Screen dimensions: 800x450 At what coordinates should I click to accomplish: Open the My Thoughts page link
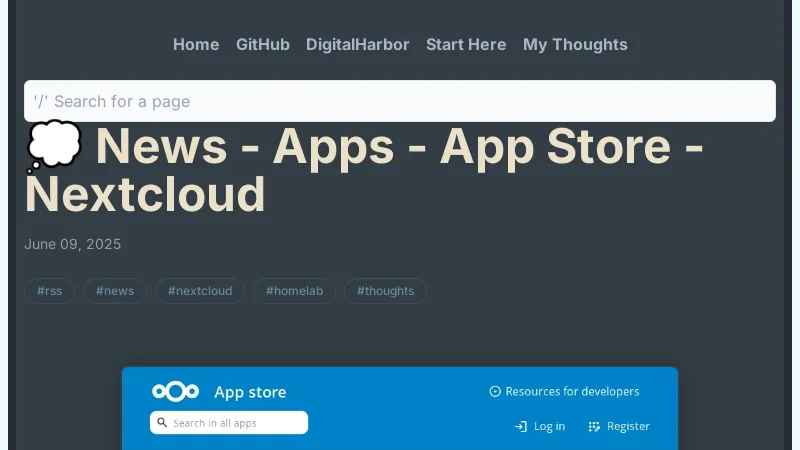(x=575, y=44)
